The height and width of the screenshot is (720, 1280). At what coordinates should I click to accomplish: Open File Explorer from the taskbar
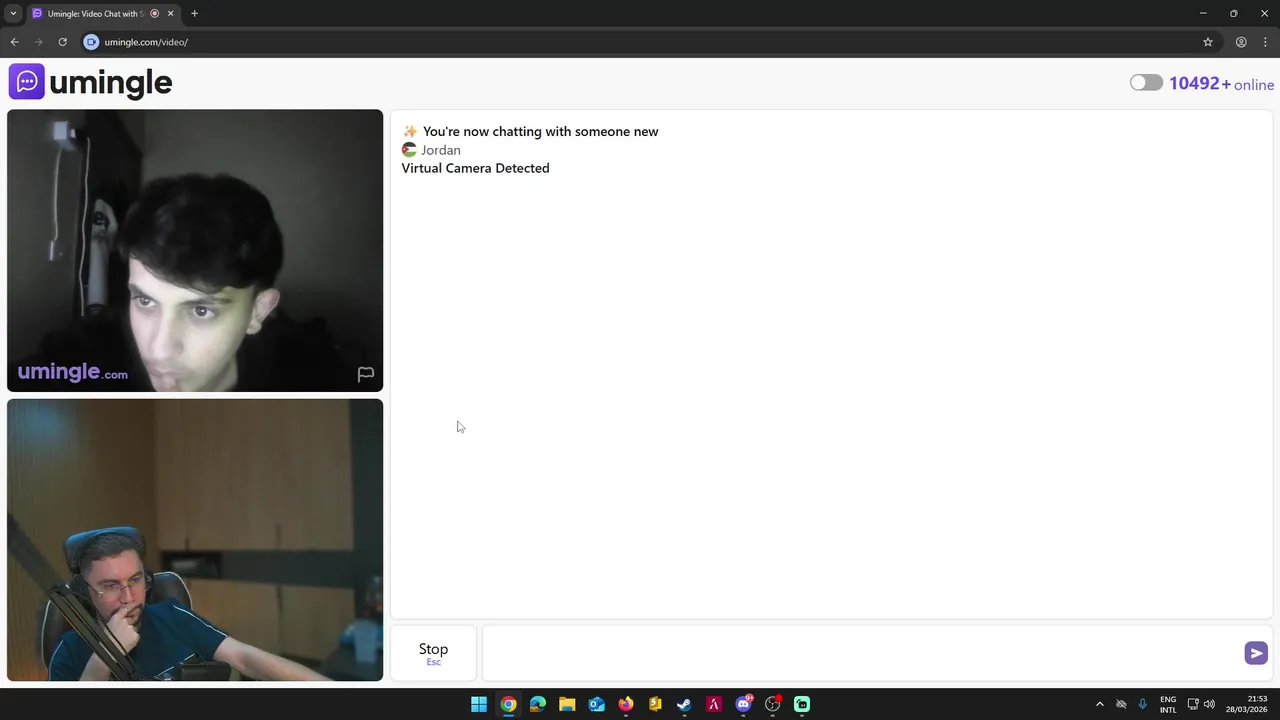click(567, 704)
